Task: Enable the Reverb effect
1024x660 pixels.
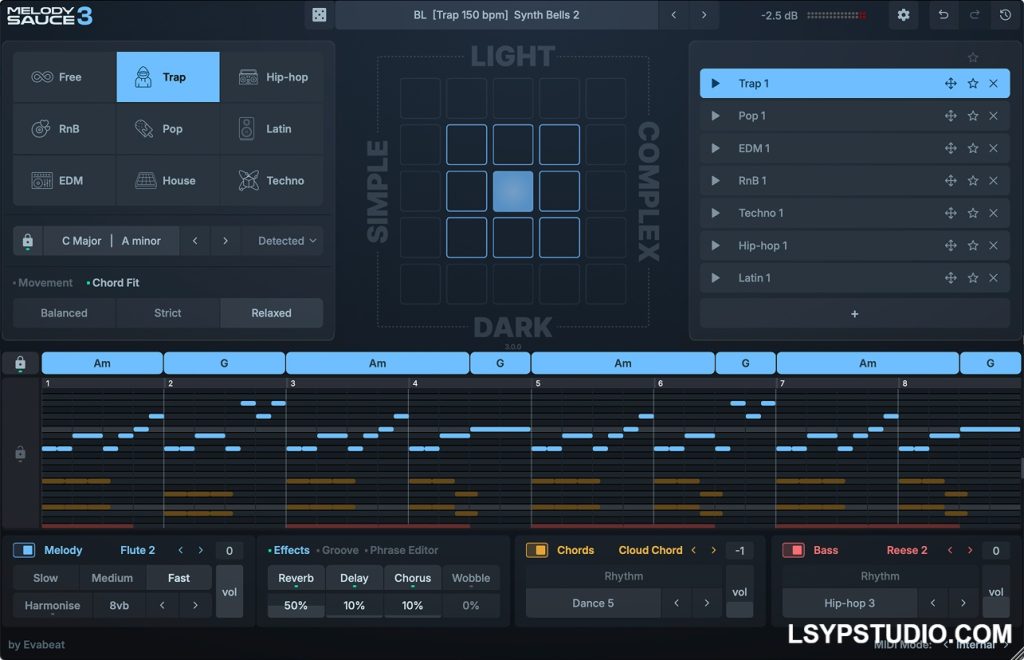Action: (x=296, y=578)
